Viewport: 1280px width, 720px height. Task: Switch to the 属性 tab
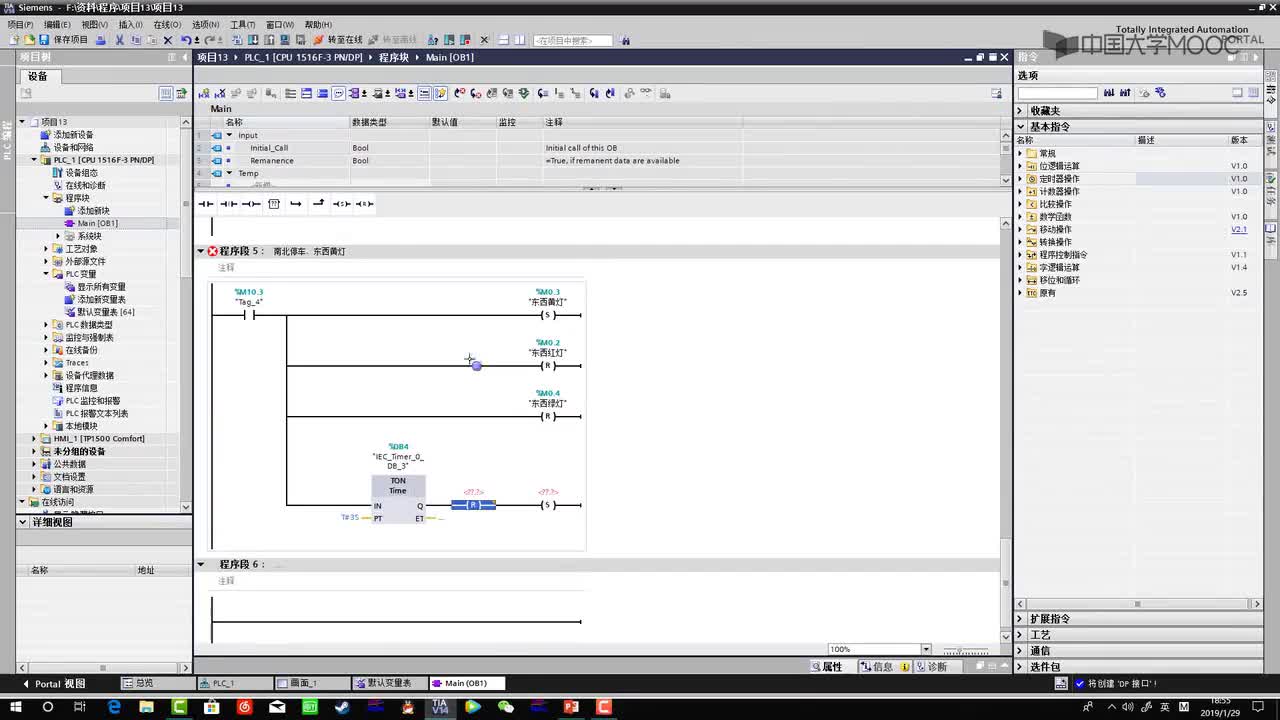pos(827,667)
